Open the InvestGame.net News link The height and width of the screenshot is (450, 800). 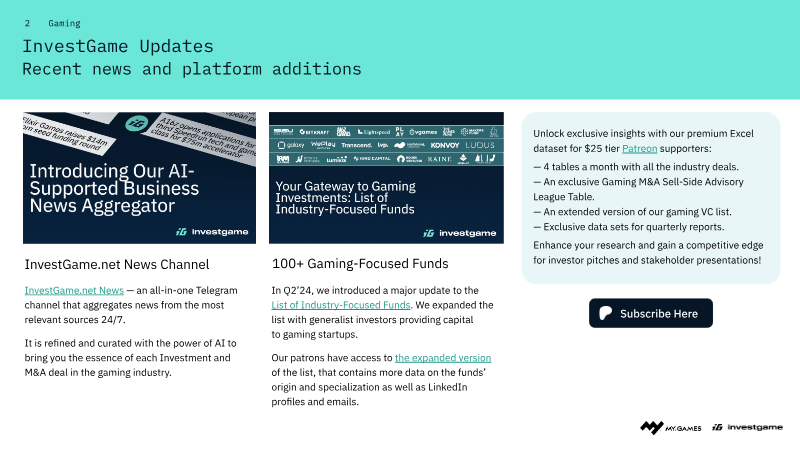73,290
